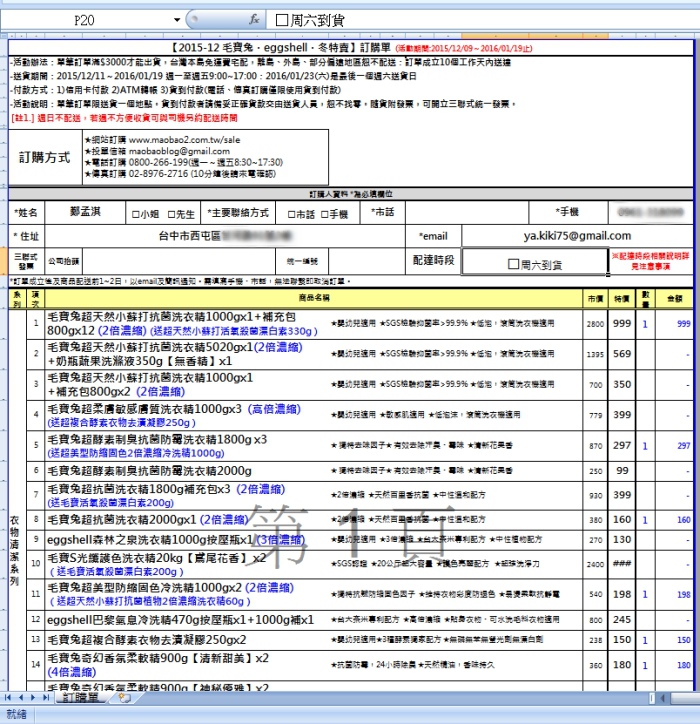The width and height of the screenshot is (700, 724).
Task: Tick the 周六到貨 checkbox in the 配達時段 cell
Action: point(513,264)
